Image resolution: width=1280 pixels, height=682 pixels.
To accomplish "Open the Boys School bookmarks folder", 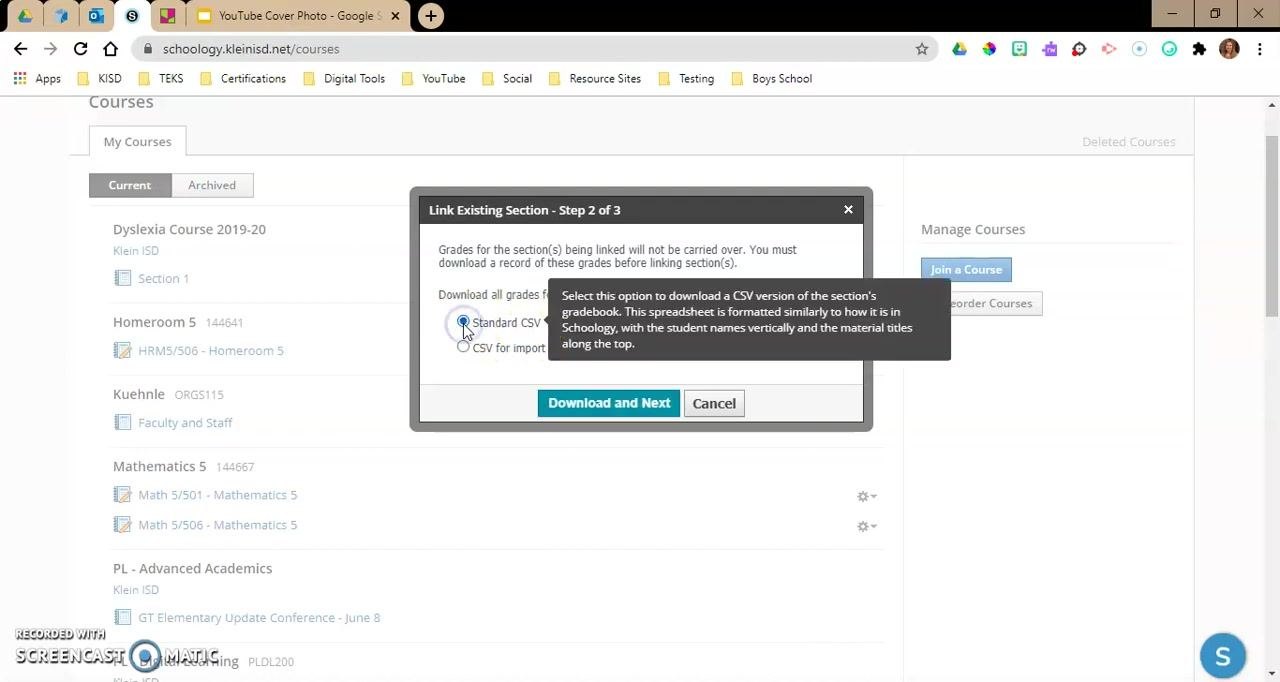I will coord(772,78).
